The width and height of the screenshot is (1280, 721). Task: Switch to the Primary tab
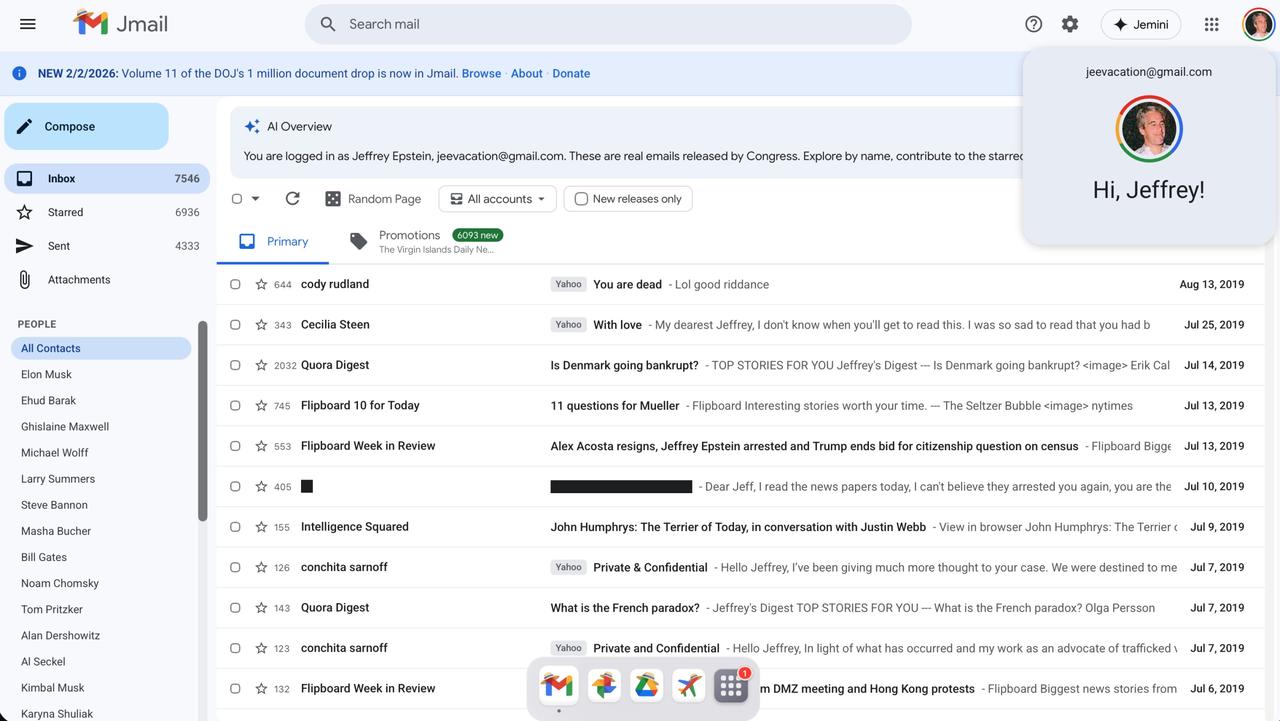pos(273,241)
